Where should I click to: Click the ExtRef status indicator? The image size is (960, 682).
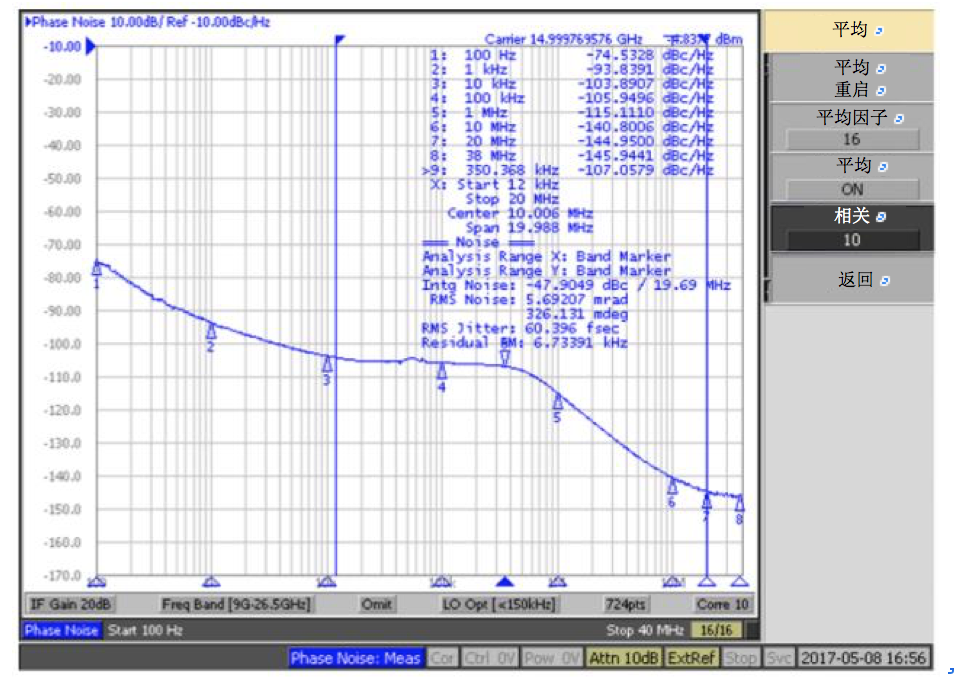691,658
